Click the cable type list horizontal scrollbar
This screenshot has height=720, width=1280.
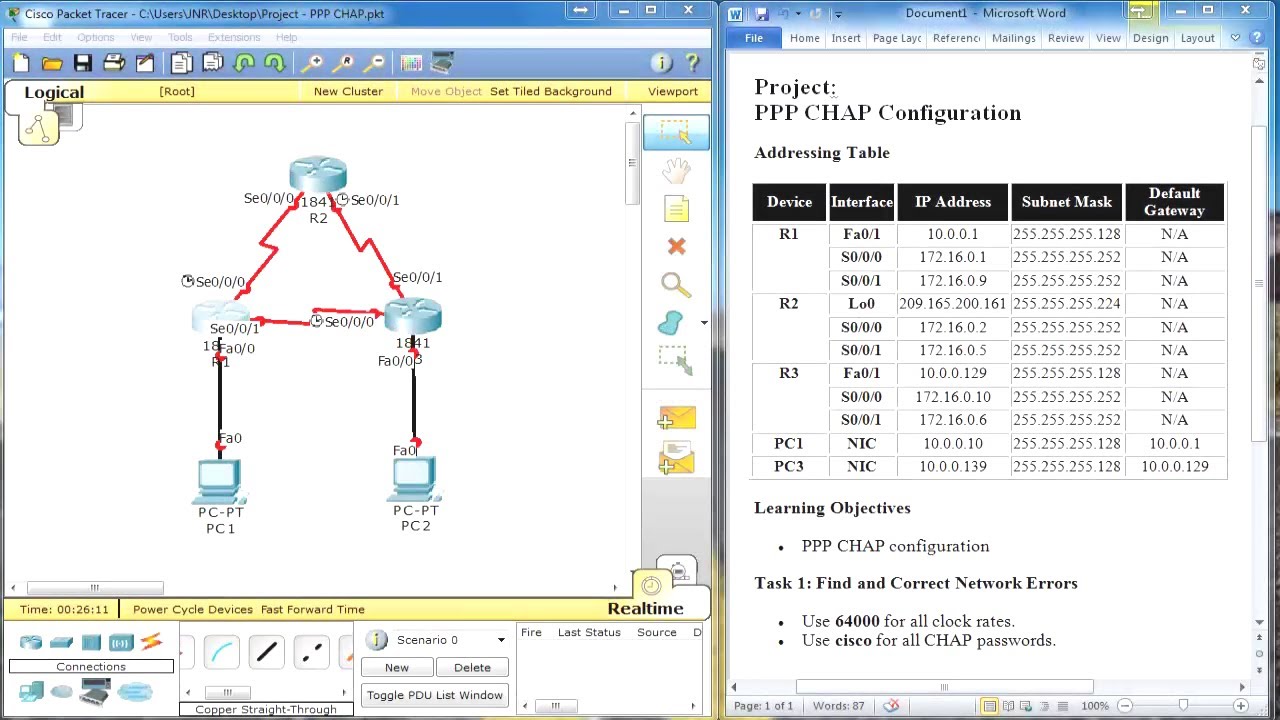coord(227,692)
